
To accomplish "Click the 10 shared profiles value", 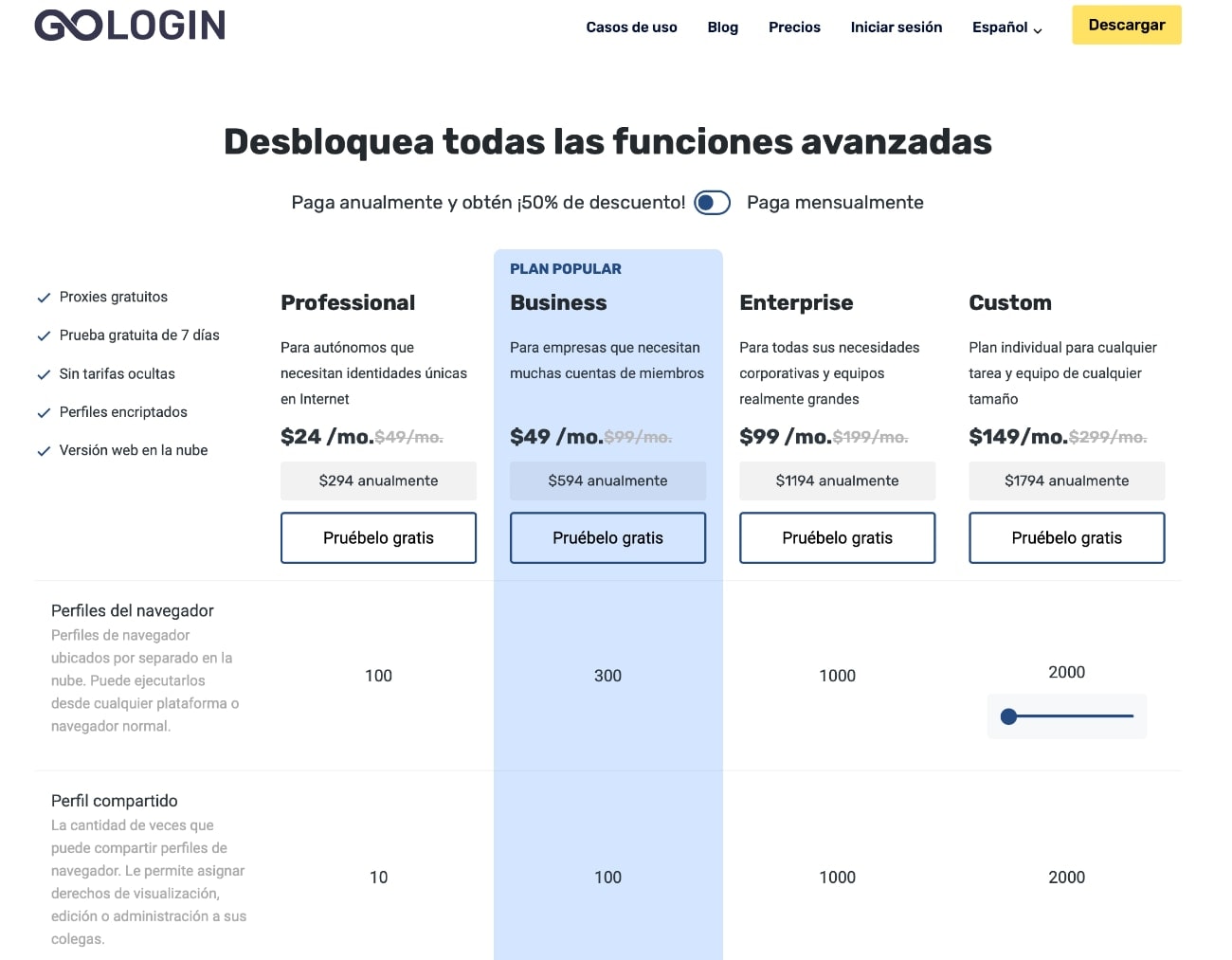I will tap(378, 878).
